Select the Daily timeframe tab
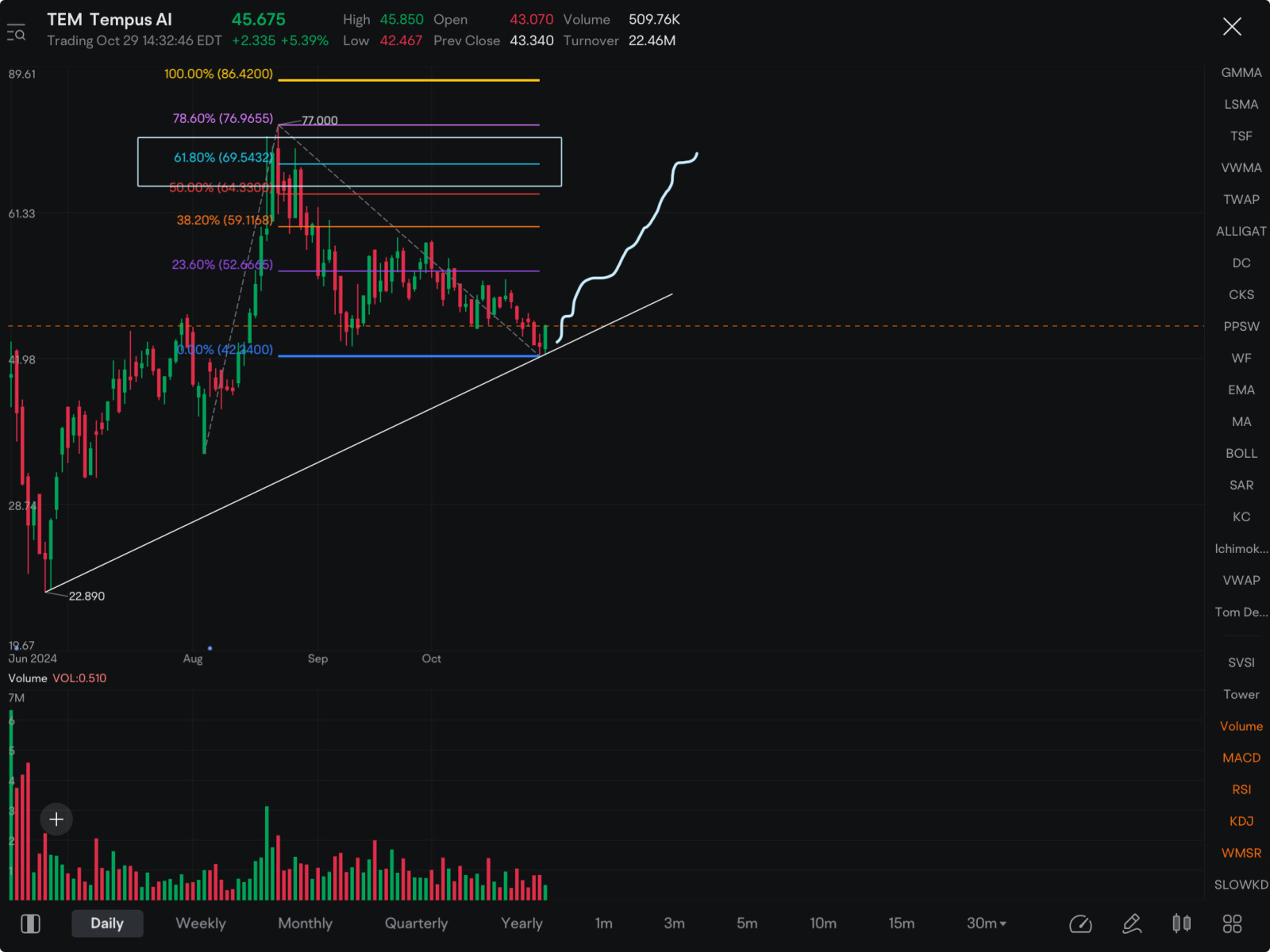 (107, 923)
